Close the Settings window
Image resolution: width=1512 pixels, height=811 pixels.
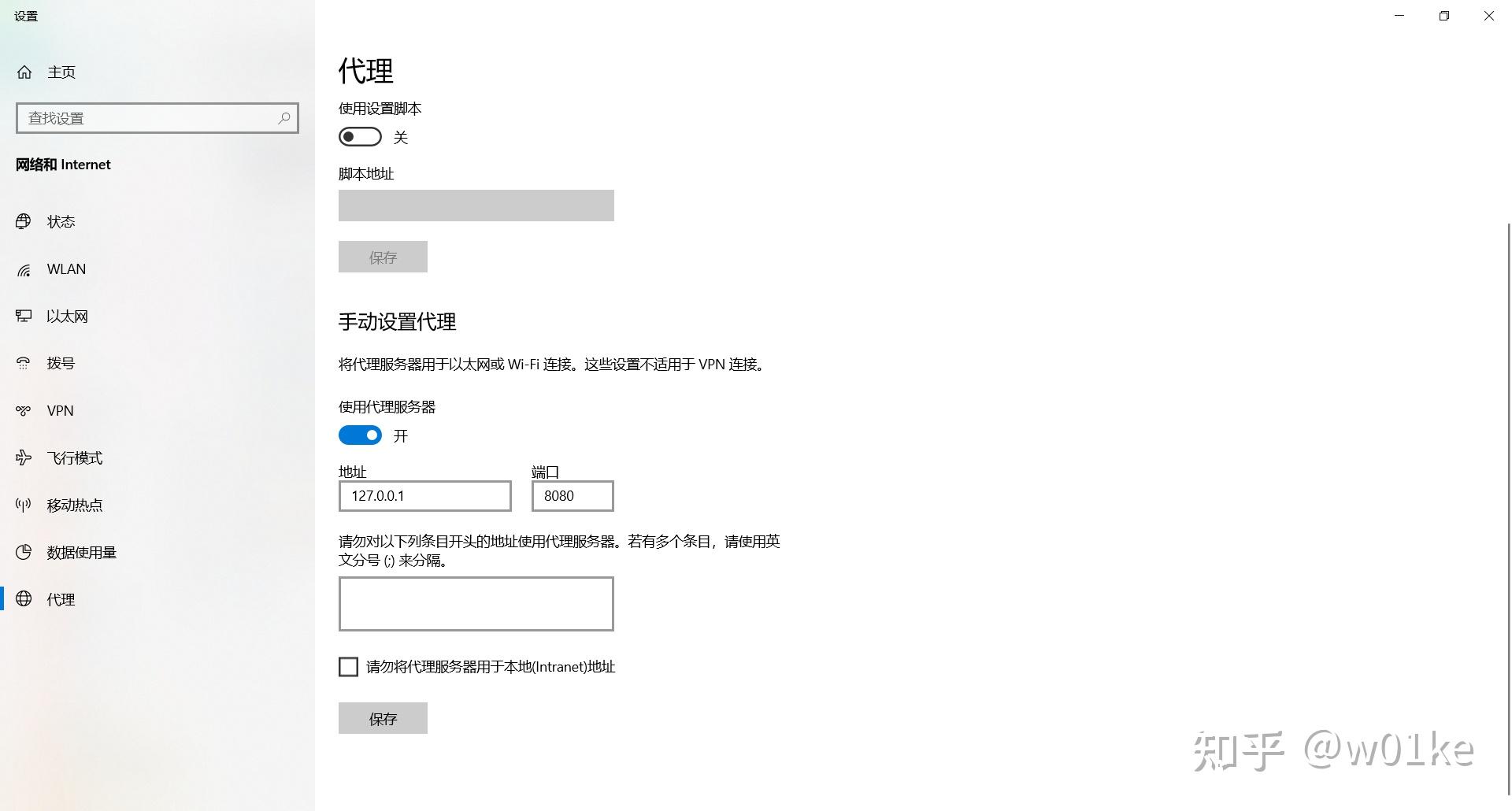[x=1489, y=16]
